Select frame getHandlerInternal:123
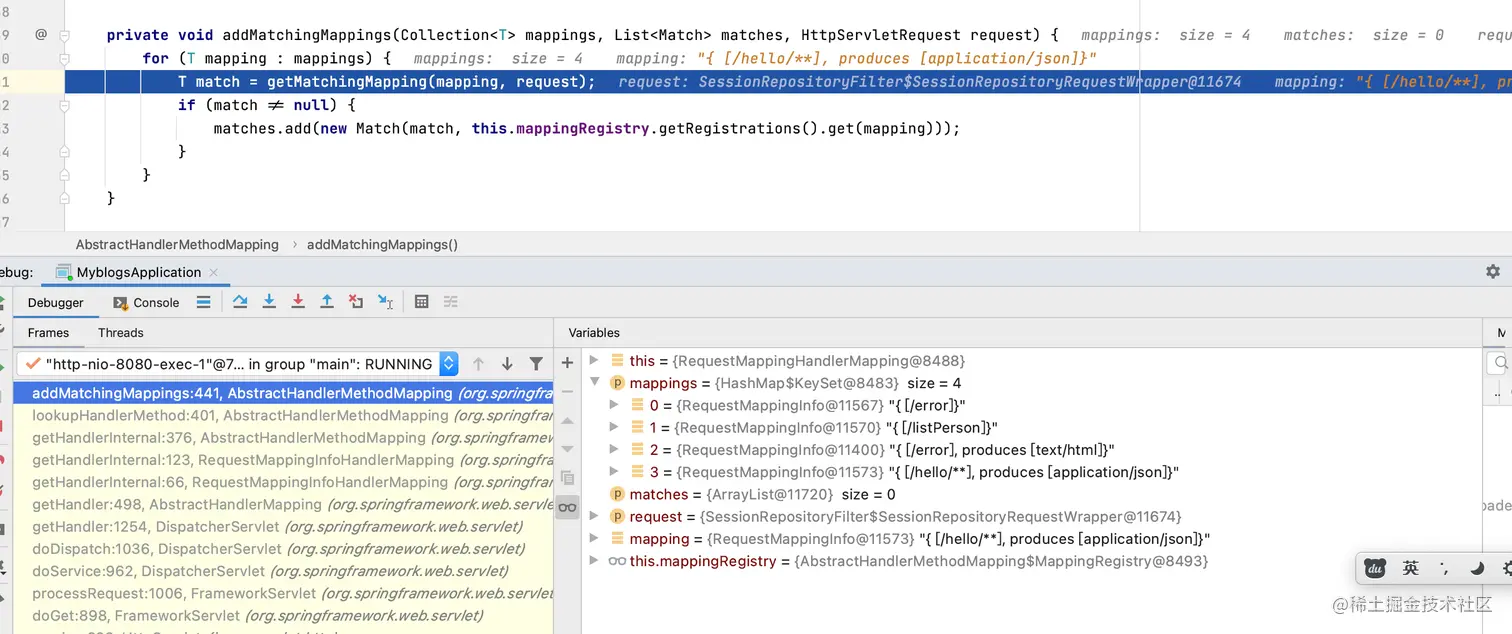 click(x=283, y=460)
